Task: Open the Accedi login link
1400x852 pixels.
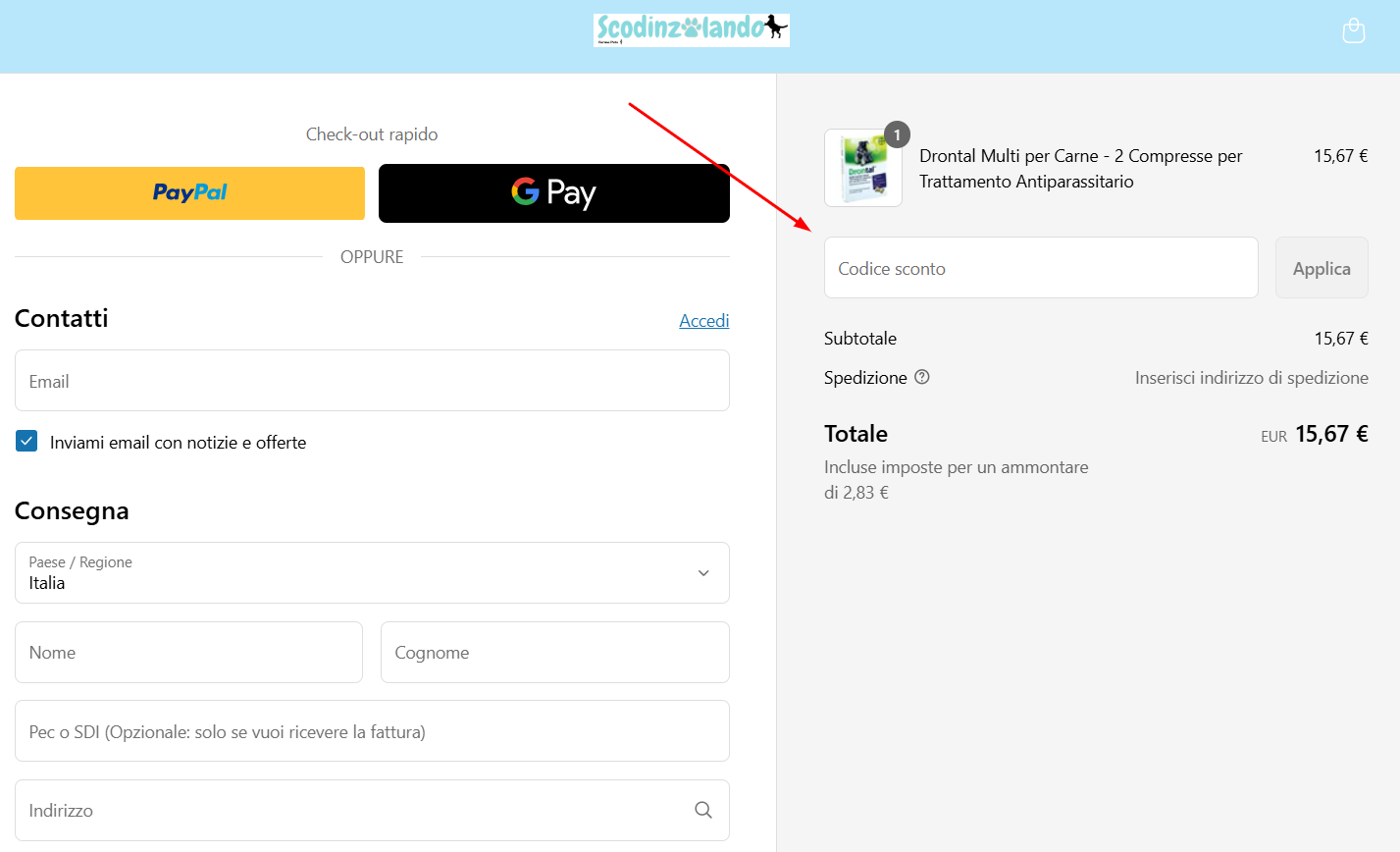Action: (703, 320)
